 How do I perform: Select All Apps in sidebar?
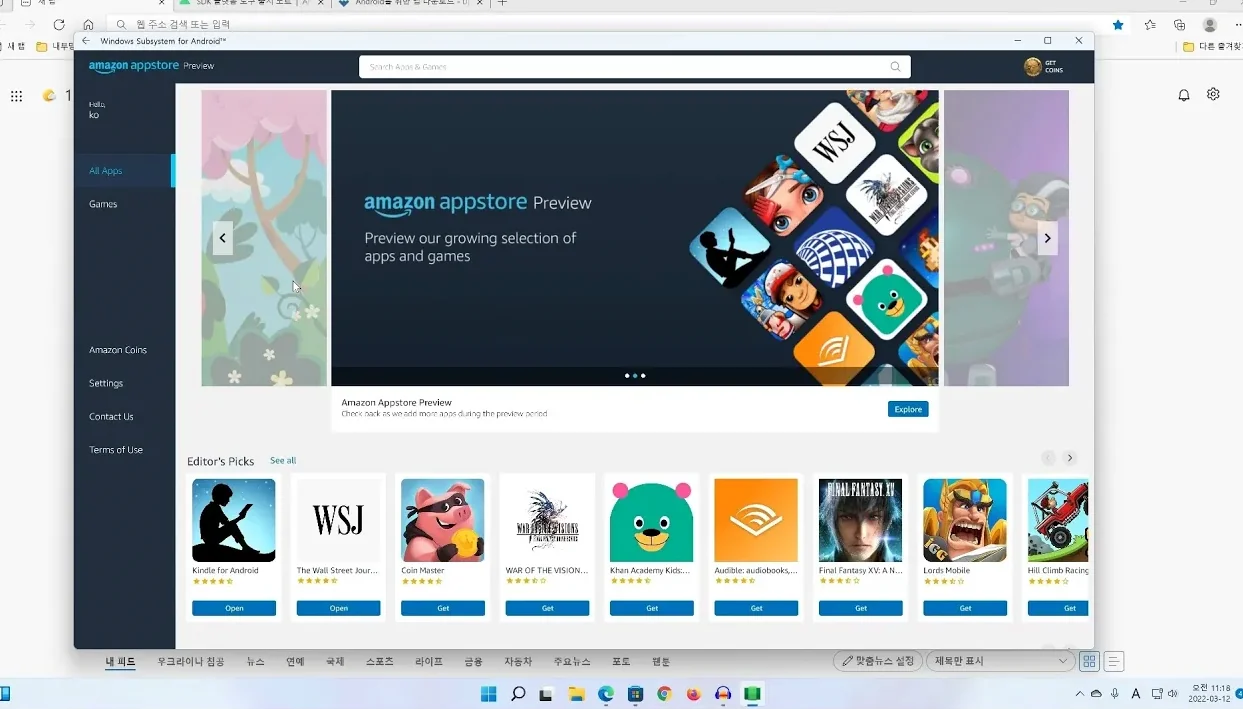tap(124, 171)
